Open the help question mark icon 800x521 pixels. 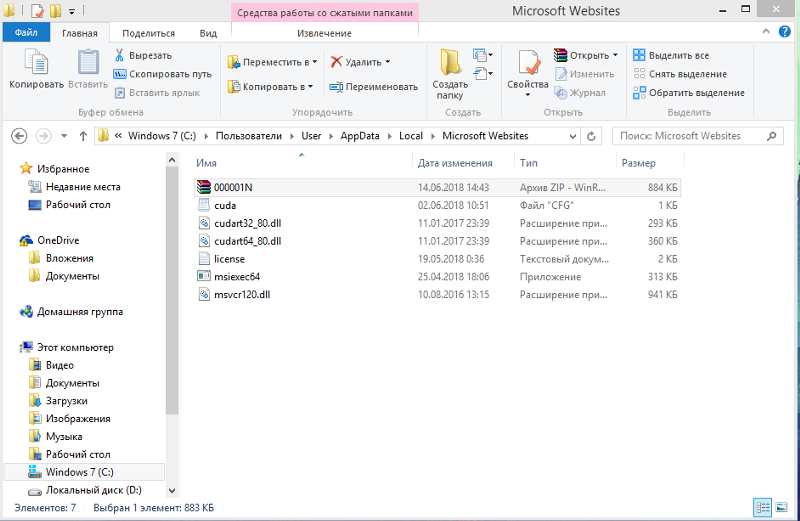pyautogui.click(x=784, y=32)
